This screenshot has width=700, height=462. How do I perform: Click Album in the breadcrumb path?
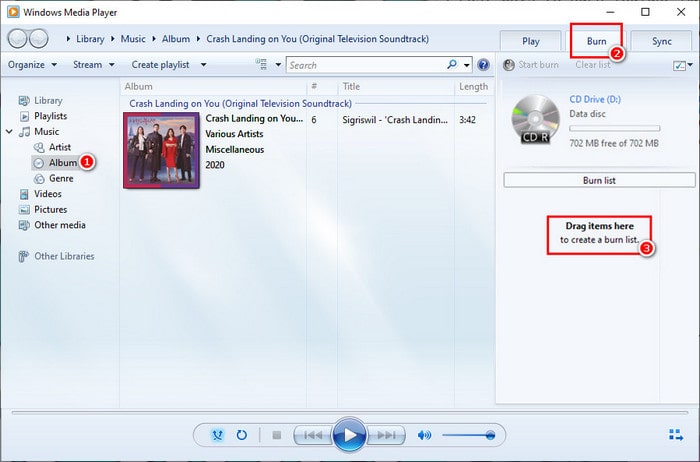pos(176,39)
